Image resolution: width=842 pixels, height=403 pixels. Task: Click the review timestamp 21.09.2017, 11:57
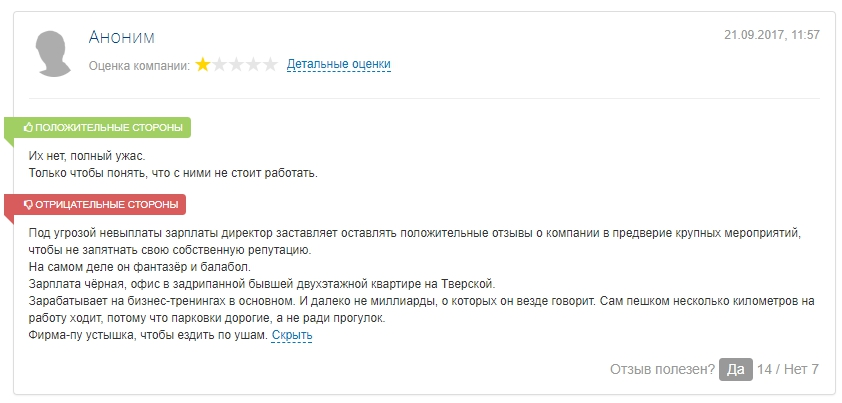pyautogui.click(x=772, y=35)
